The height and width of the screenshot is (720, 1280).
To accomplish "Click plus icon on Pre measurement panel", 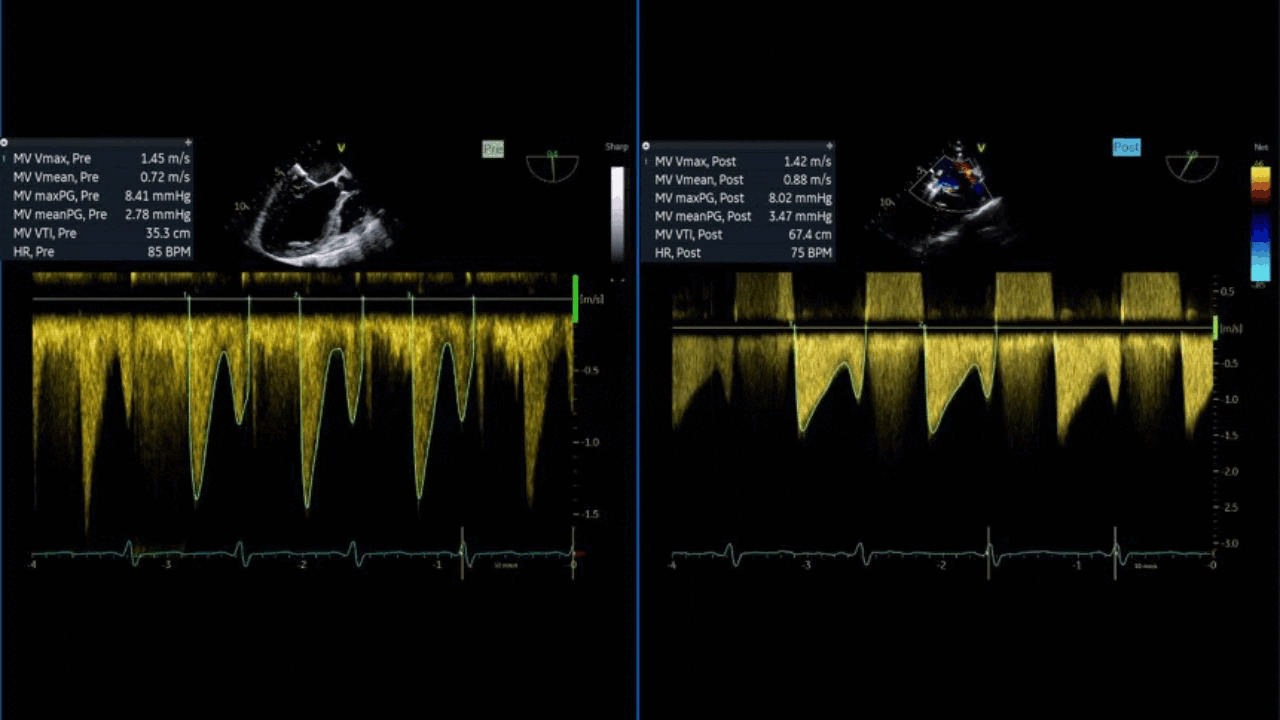I will coord(188,143).
